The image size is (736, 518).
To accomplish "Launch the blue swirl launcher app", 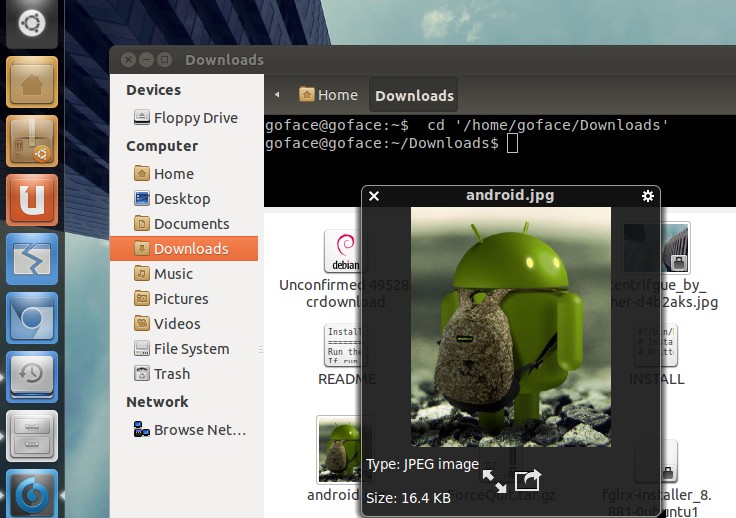I will coord(32,494).
